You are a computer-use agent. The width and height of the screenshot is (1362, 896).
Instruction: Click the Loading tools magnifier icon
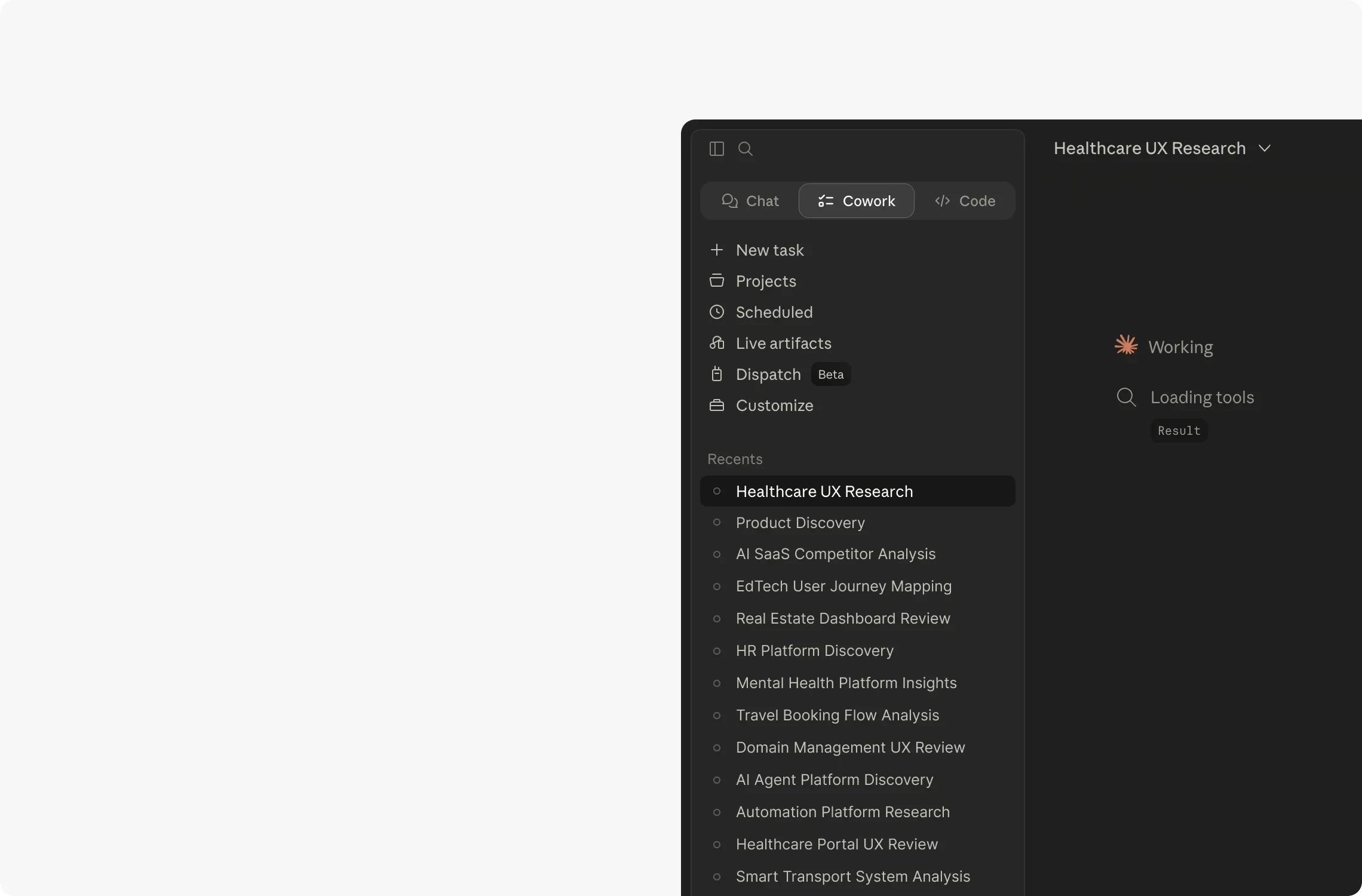click(x=1126, y=397)
